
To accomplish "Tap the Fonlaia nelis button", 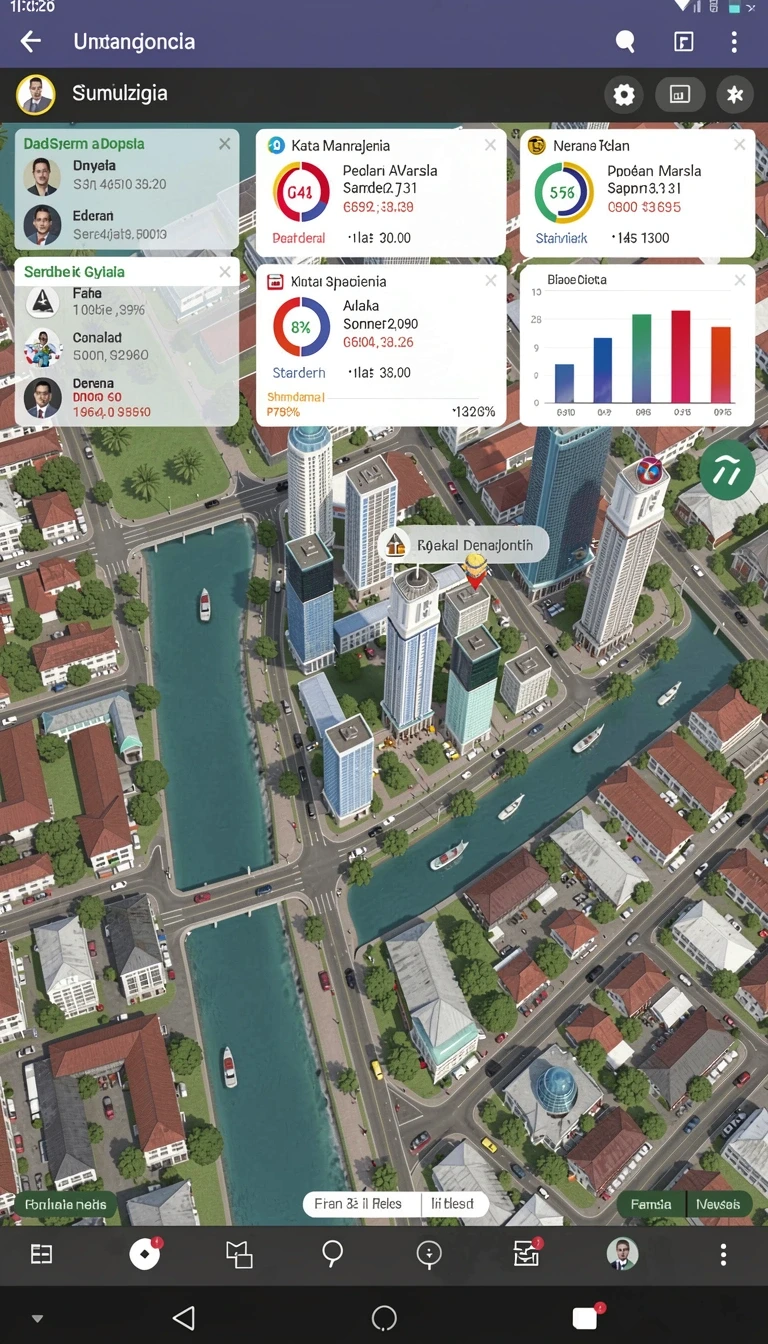I will [x=66, y=1204].
